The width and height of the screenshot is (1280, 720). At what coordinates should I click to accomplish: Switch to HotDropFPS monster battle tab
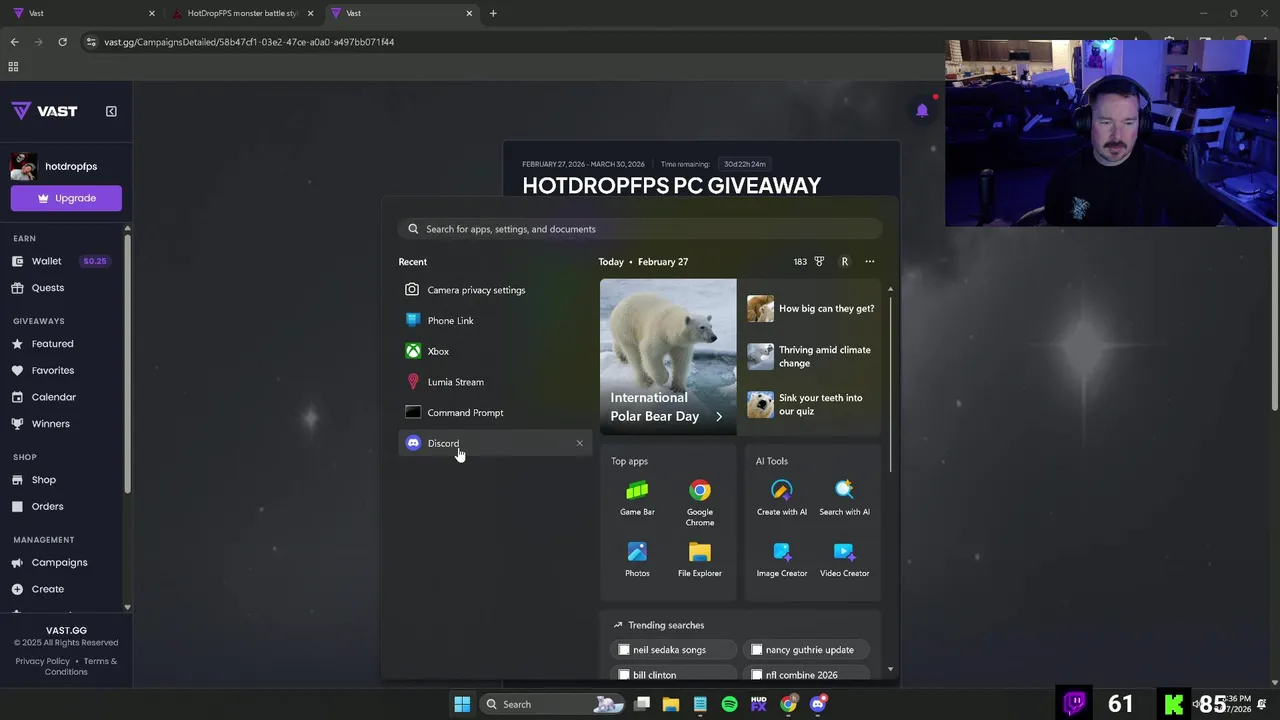click(x=243, y=13)
